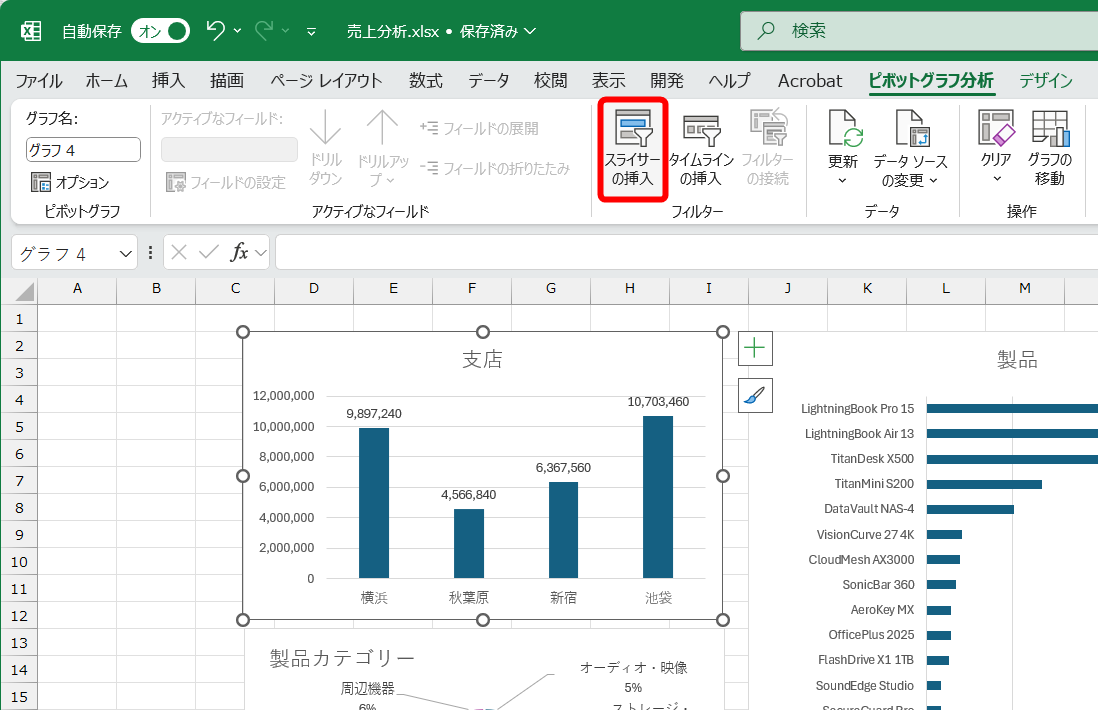Open the 開発 tab
1098x710 pixels.
click(x=667, y=81)
